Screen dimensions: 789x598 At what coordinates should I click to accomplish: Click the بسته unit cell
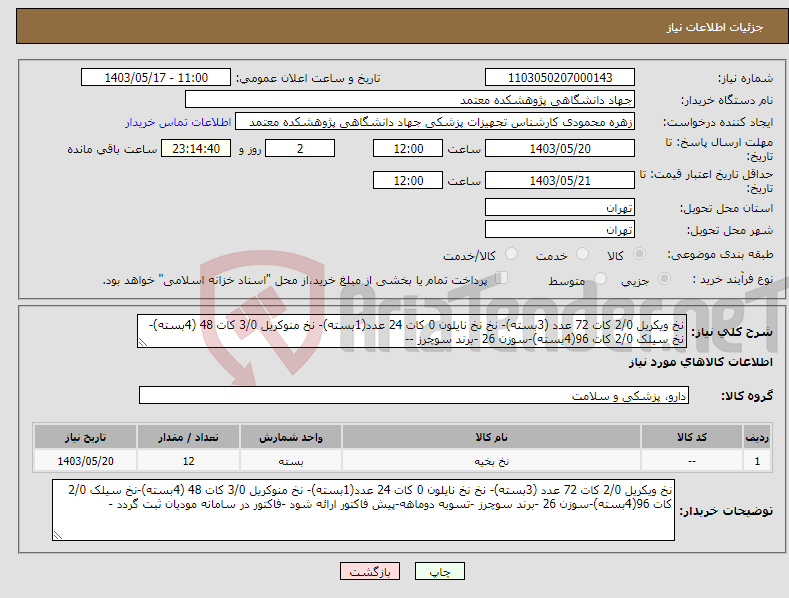[290, 461]
